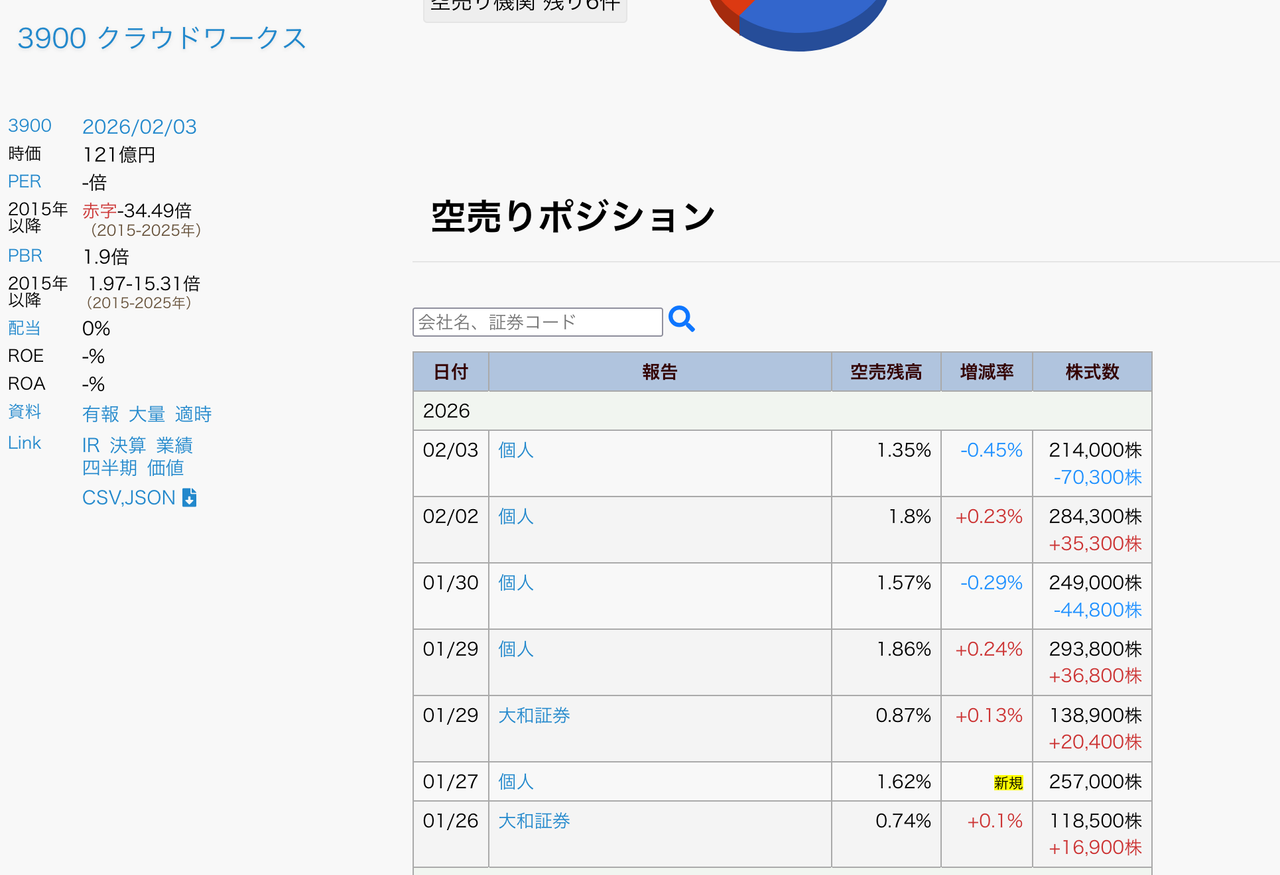Open the 有報 document link
The width and height of the screenshot is (1280, 875).
[100, 413]
